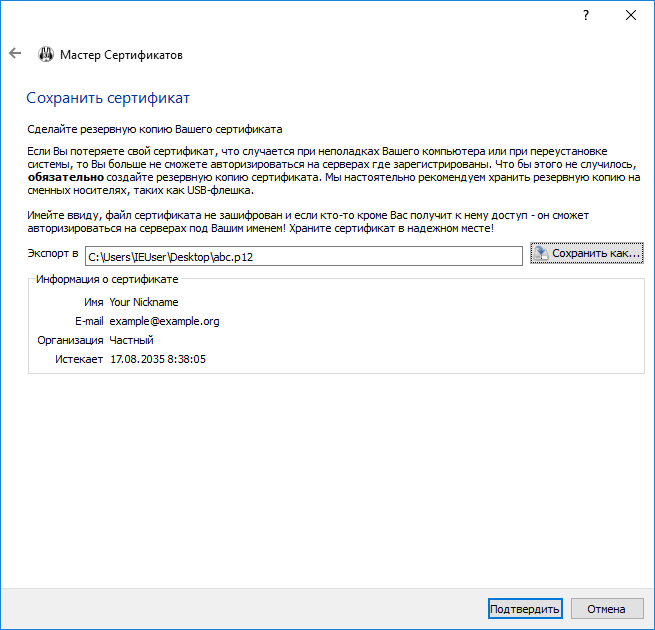Click the Истекает field label
The width and height of the screenshot is (655, 630).
tap(79, 359)
